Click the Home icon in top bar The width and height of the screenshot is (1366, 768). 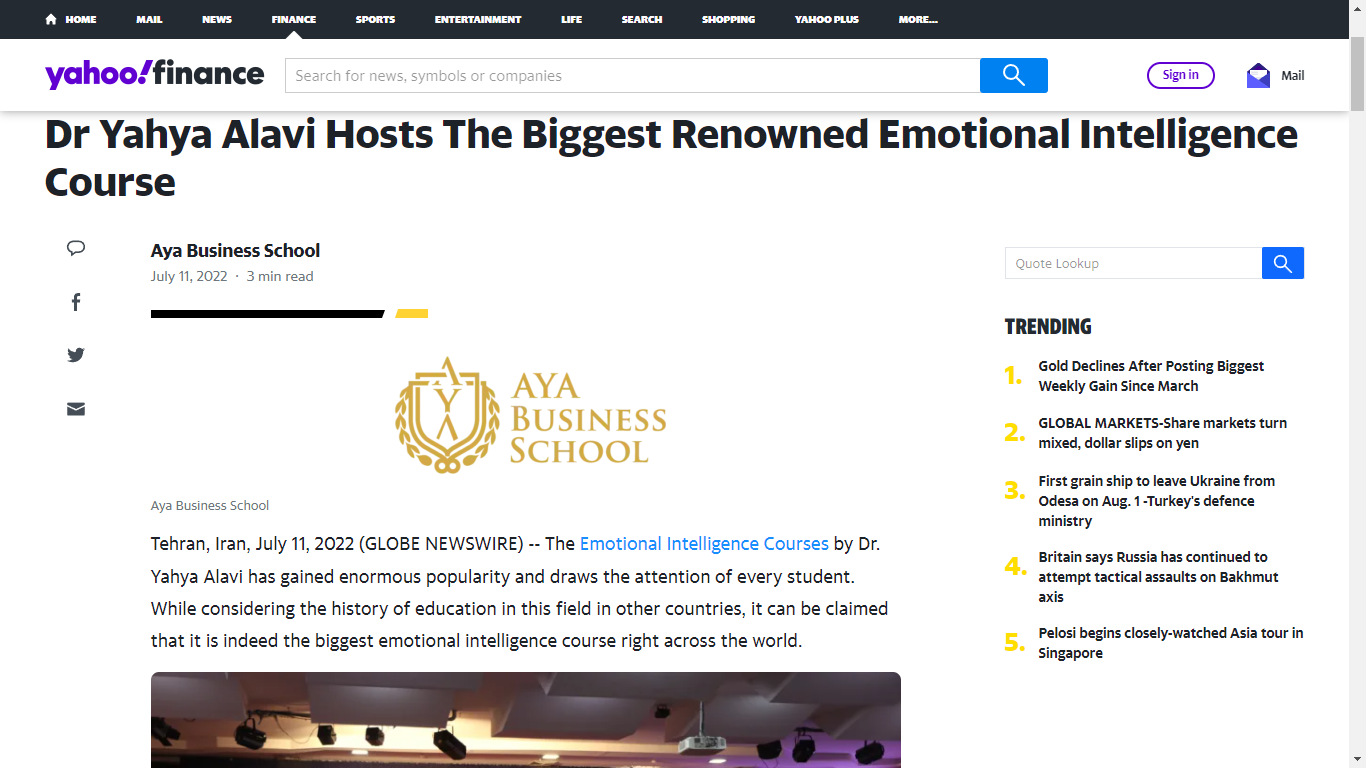point(51,19)
